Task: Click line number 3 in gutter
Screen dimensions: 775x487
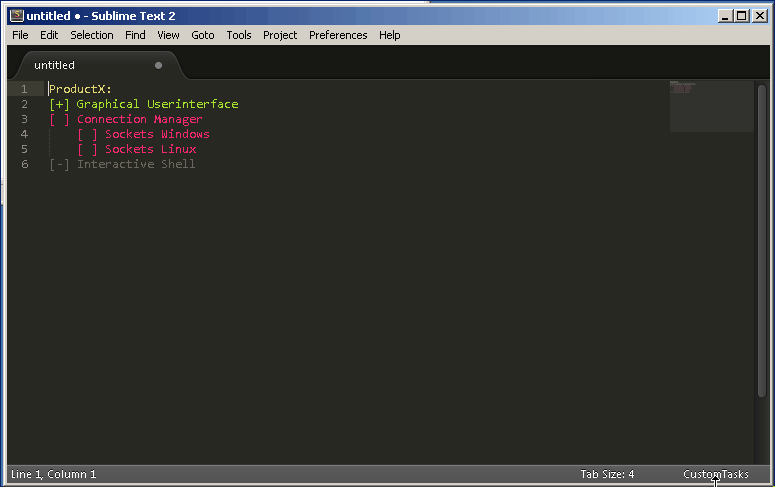Action: 24,119
